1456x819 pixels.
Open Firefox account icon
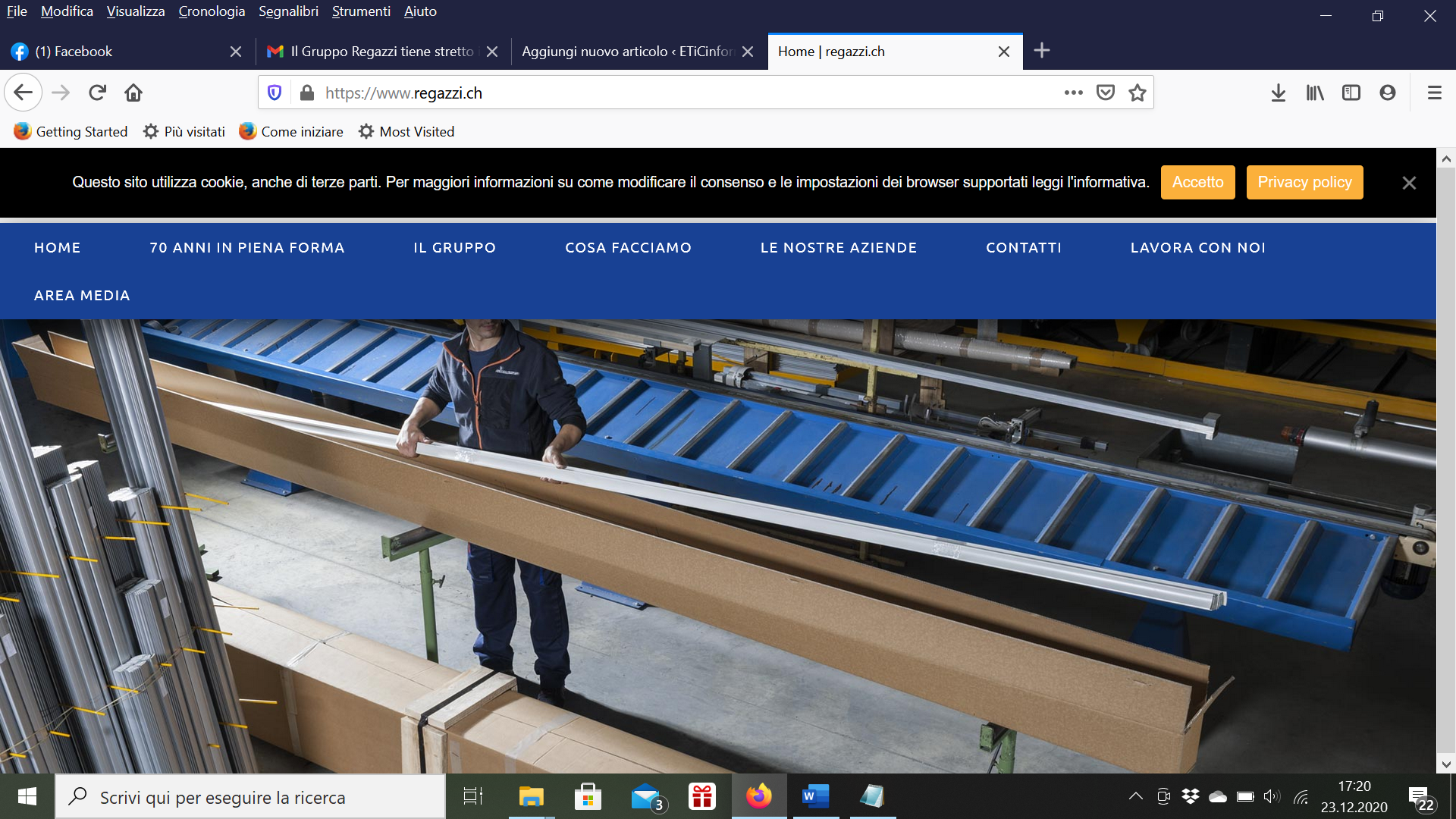(x=1388, y=93)
